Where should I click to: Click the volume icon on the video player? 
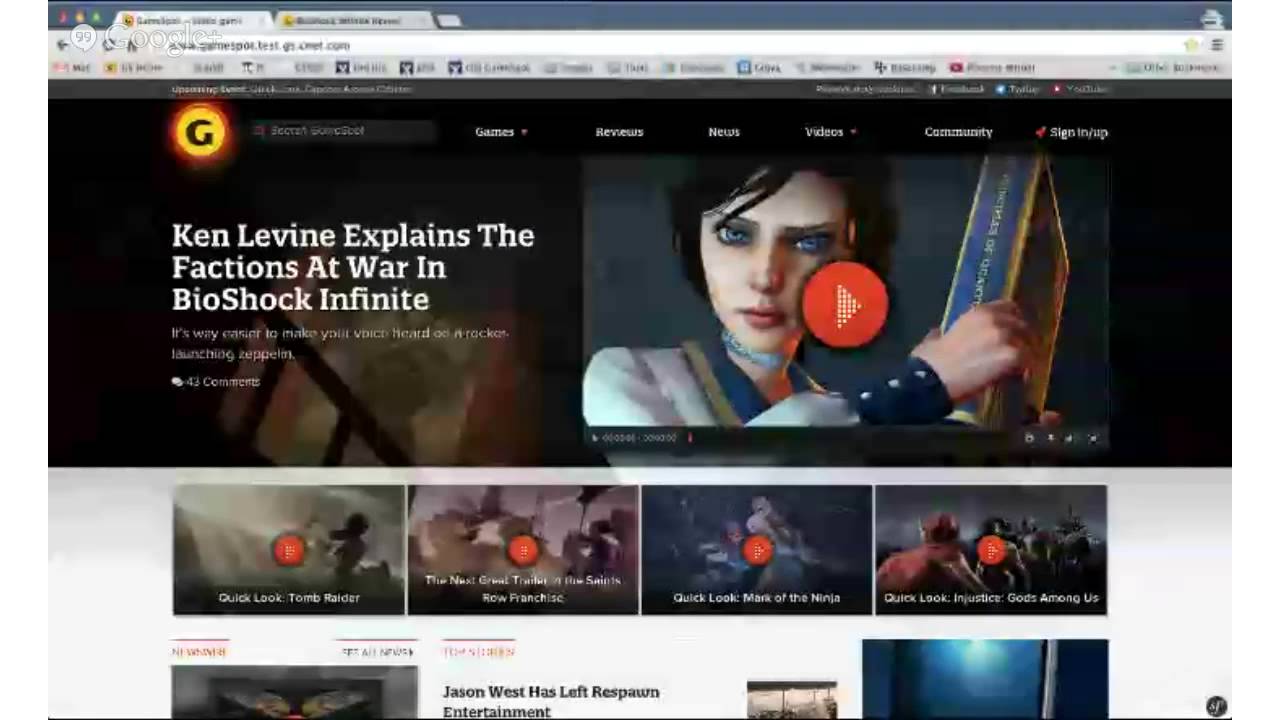[1069, 438]
